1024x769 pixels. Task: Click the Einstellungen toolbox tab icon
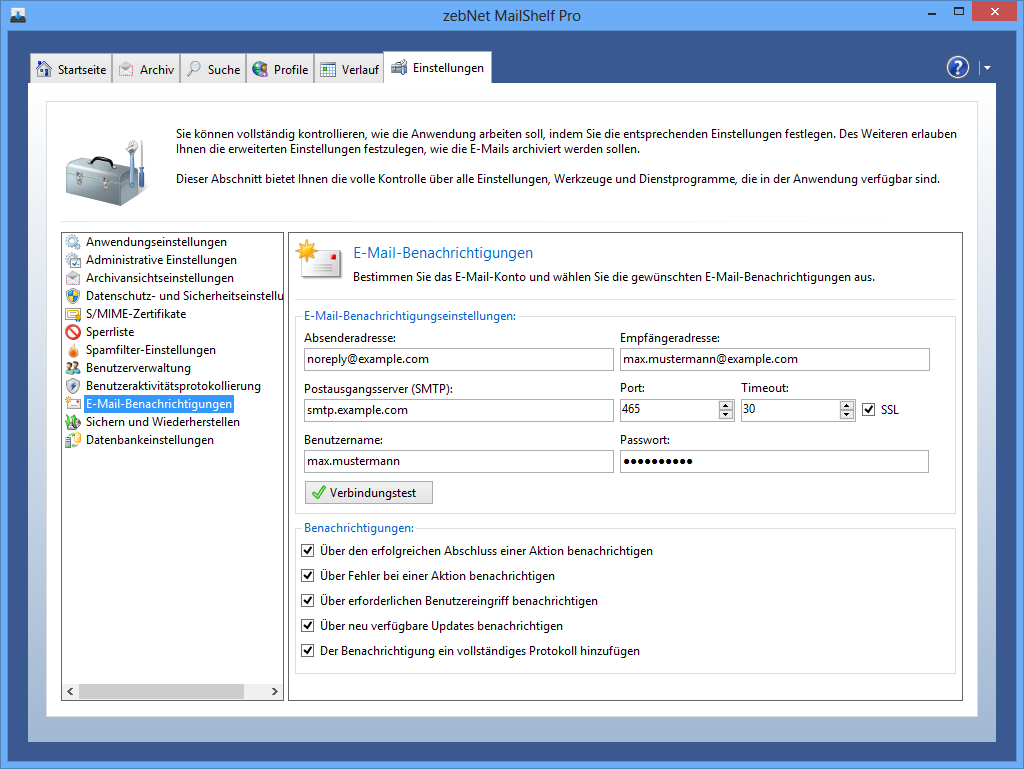coord(399,67)
